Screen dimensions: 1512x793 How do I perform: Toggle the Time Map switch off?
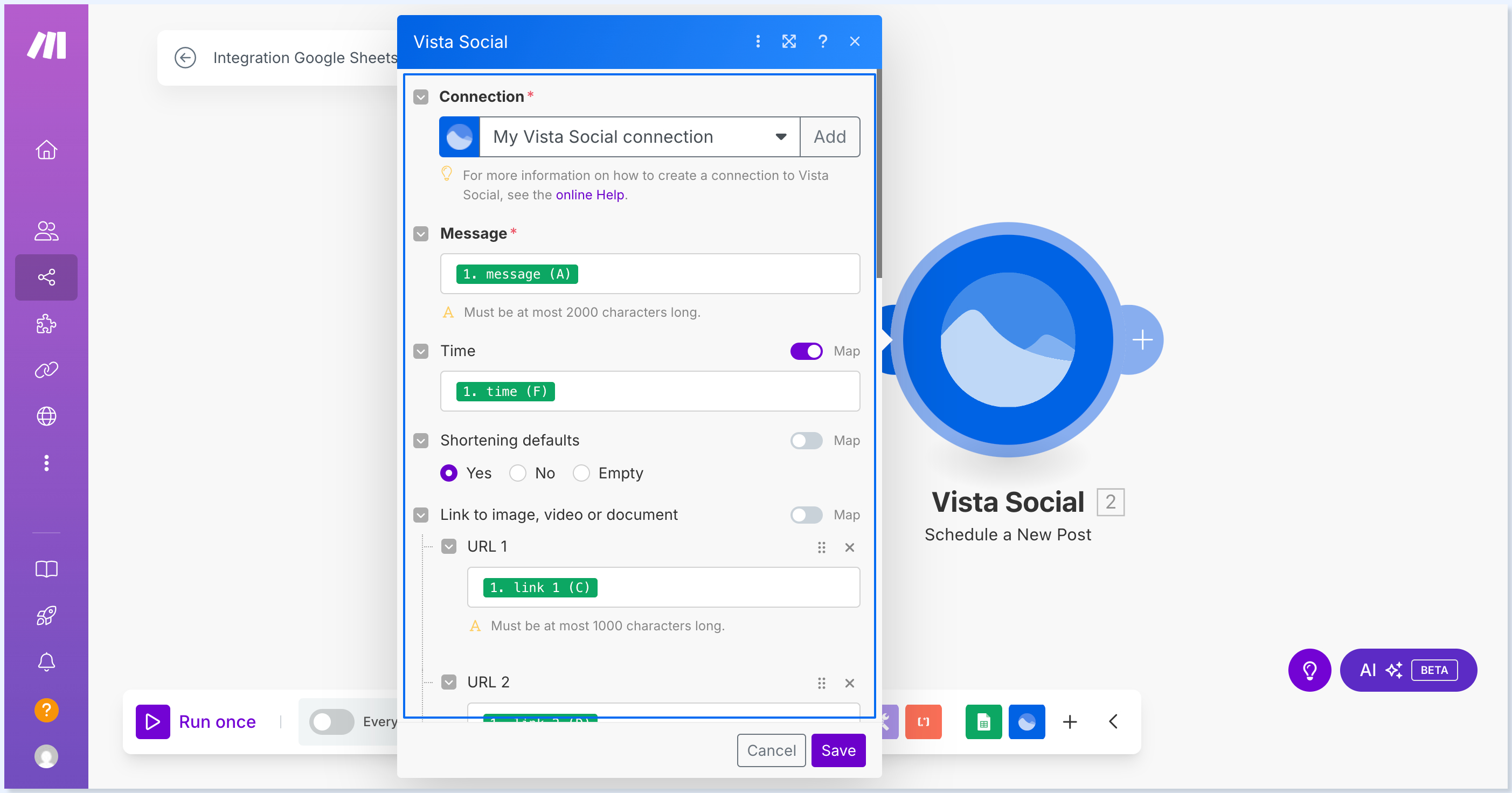[806, 351]
